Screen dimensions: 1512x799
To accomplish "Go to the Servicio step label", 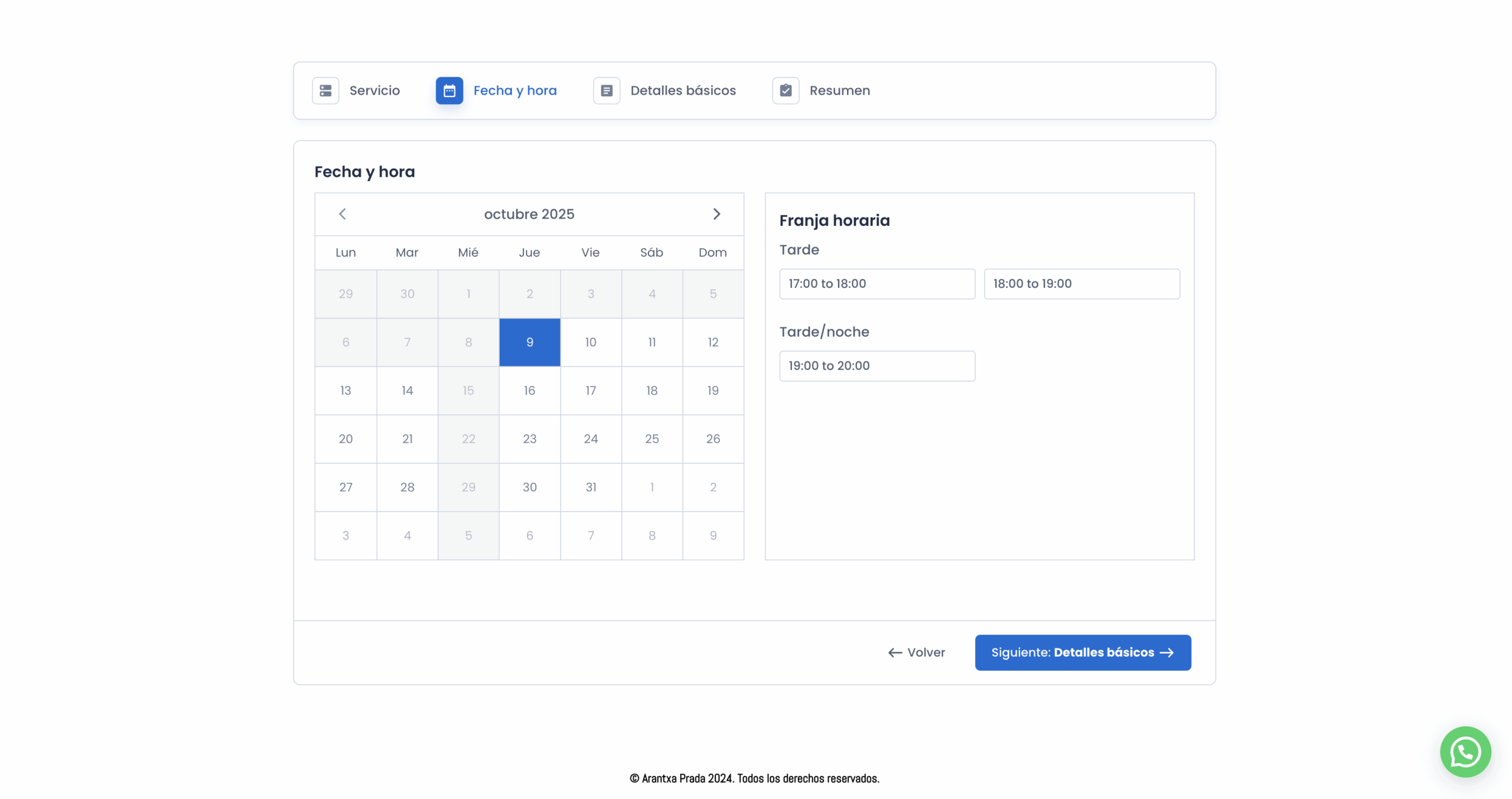I will pyautogui.click(x=374, y=90).
